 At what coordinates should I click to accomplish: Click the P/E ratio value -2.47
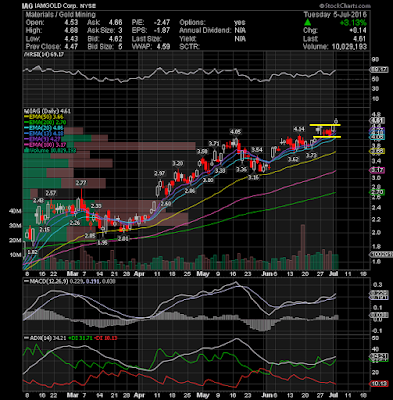tap(162, 23)
